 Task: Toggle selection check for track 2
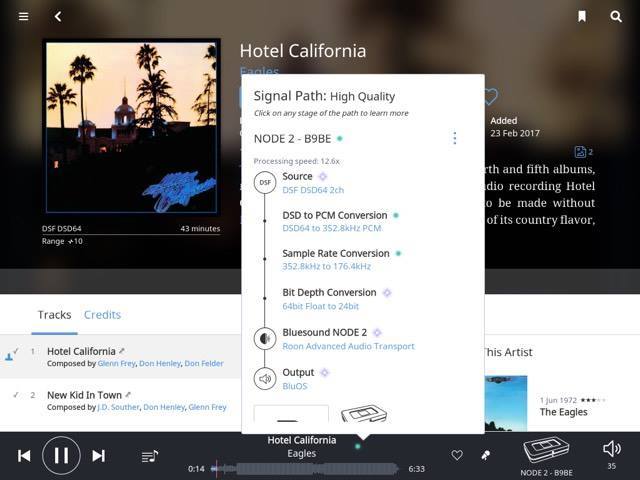click(x=16, y=395)
